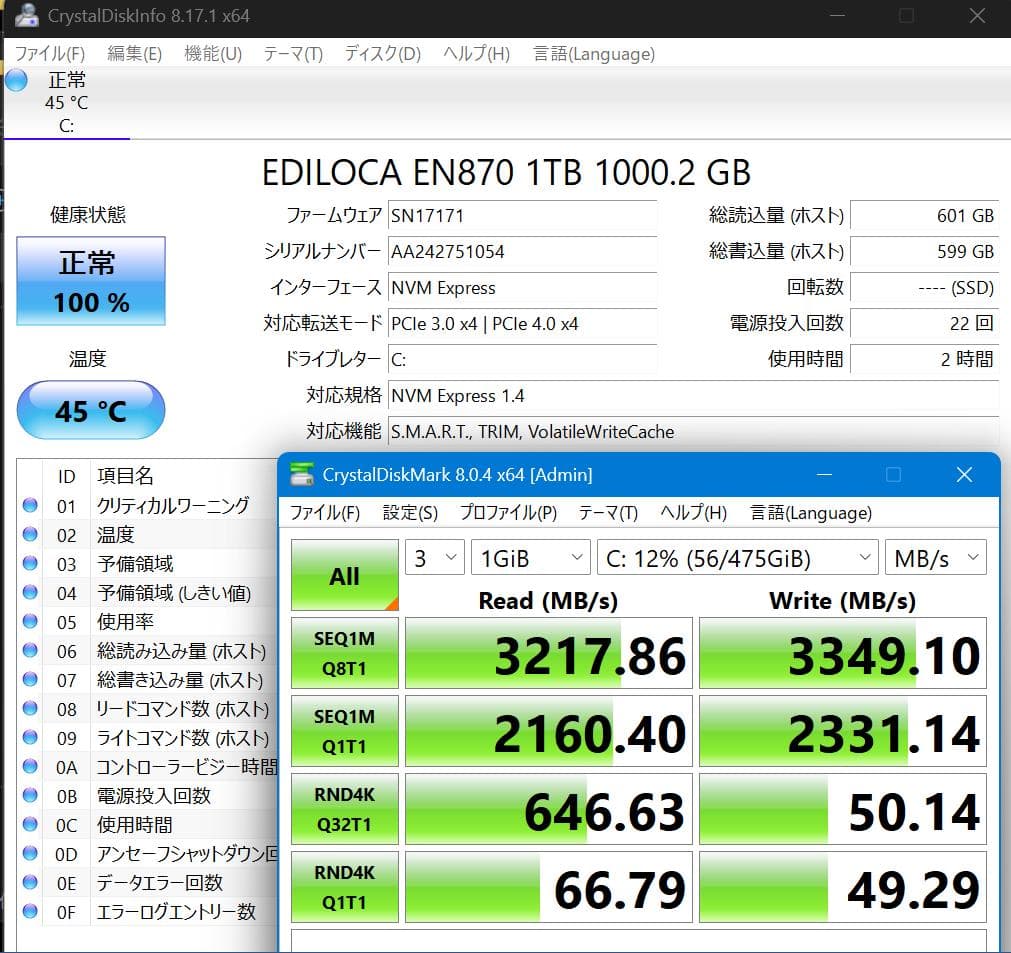This screenshot has height=953, width=1011.
Task: Click 電源投入回数 value 22 回
Action: [x=925, y=324]
